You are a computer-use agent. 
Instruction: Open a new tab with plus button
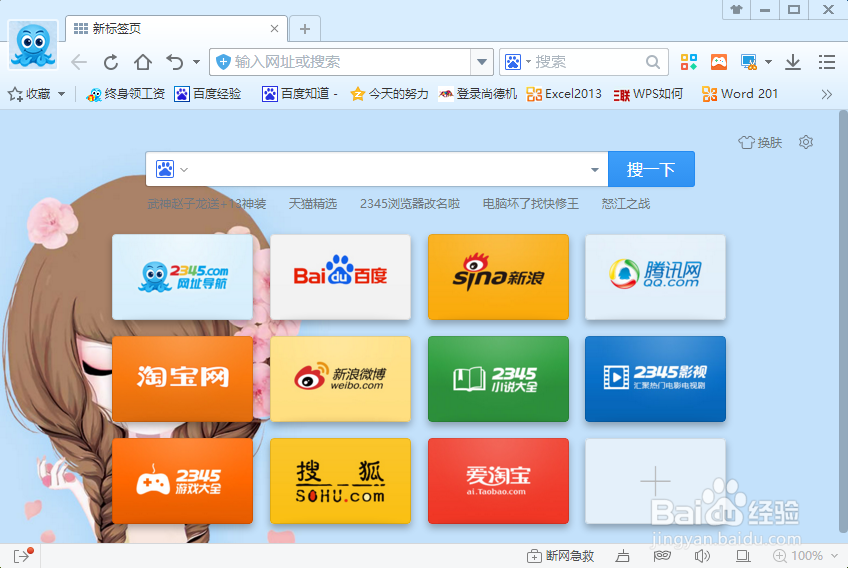(x=305, y=29)
